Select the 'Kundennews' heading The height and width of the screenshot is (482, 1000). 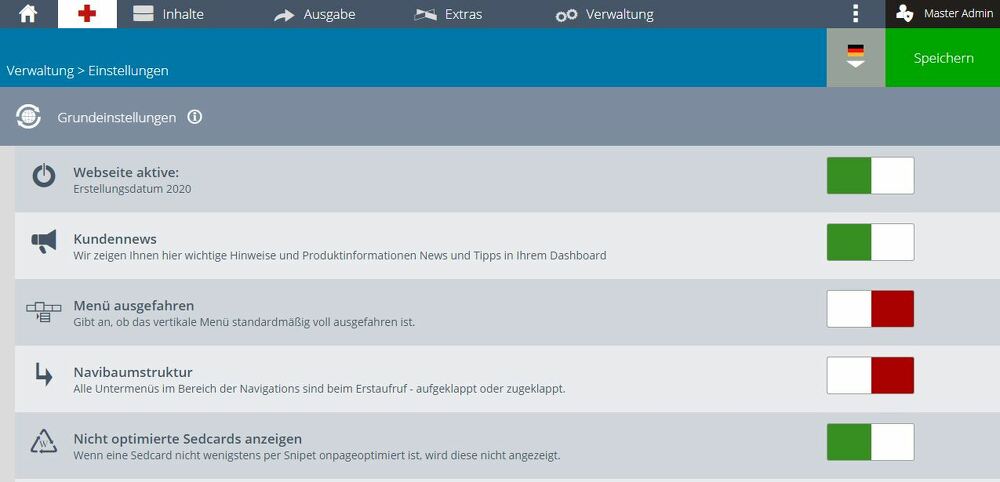115,239
